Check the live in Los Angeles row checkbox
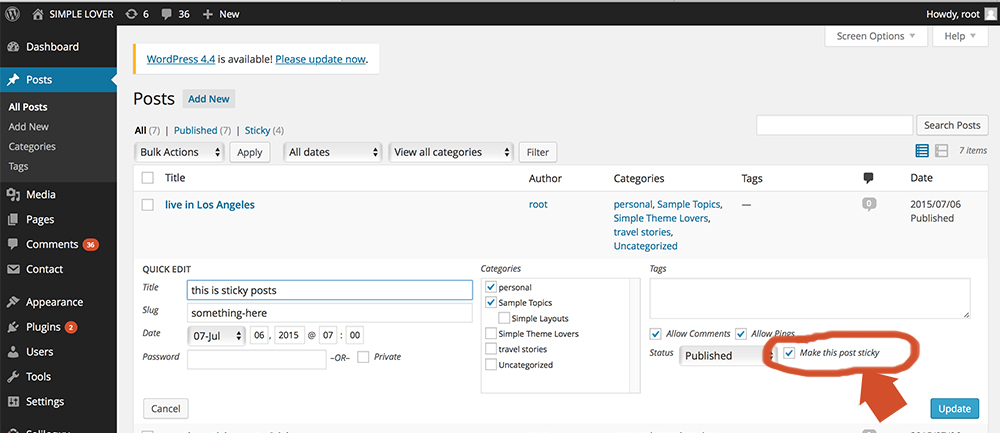The width and height of the screenshot is (1000, 433). (x=148, y=205)
